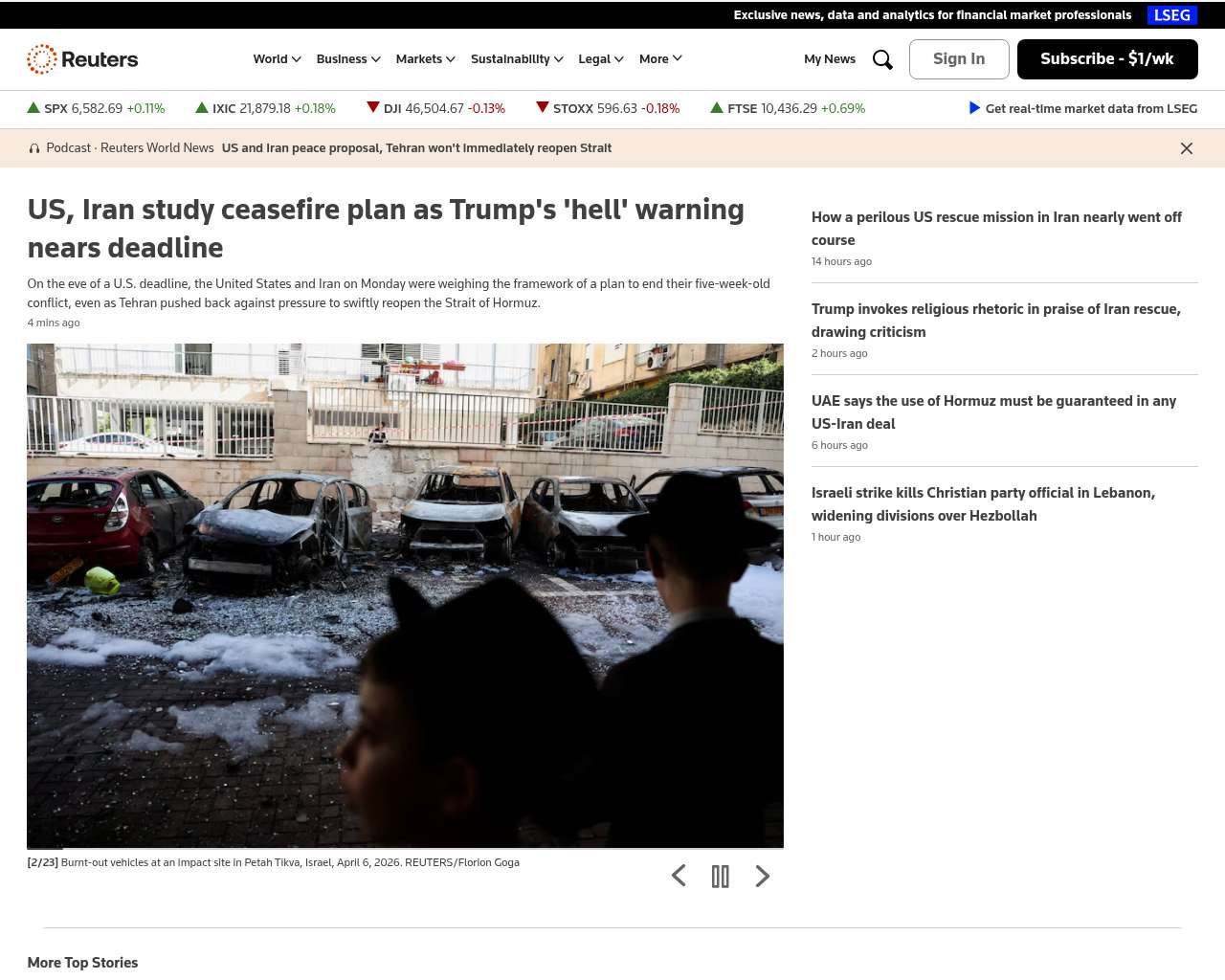Screen dimensions: 1225x980
Task: Open the search magnifier icon
Action: 882,59
